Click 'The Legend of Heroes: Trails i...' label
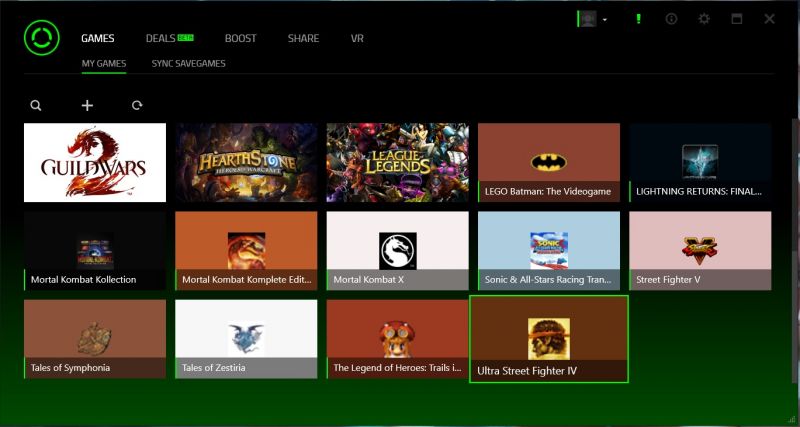The height and width of the screenshot is (427, 800). [397, 368]
